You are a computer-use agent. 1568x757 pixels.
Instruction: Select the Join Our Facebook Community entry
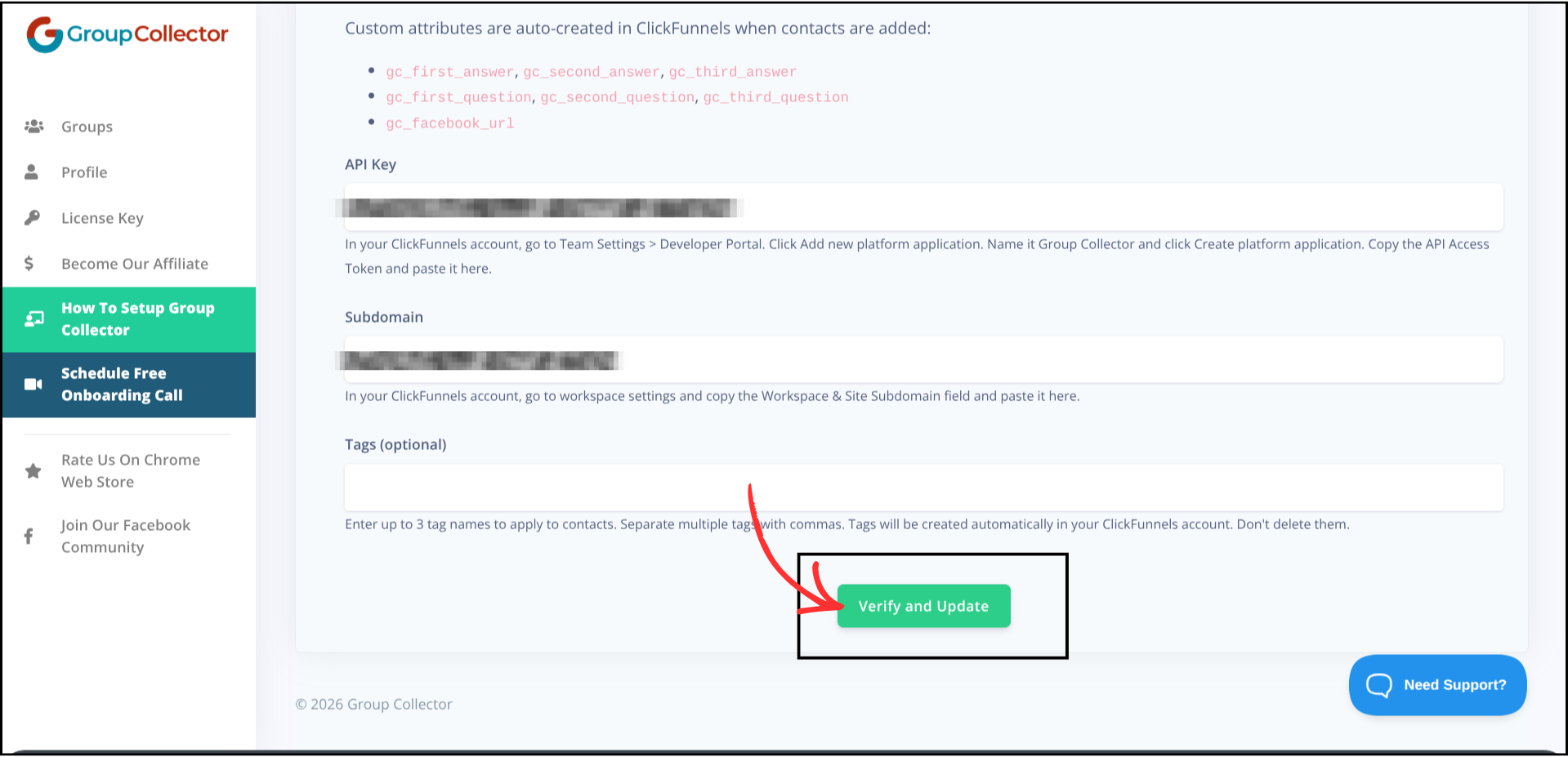(125, 536)
